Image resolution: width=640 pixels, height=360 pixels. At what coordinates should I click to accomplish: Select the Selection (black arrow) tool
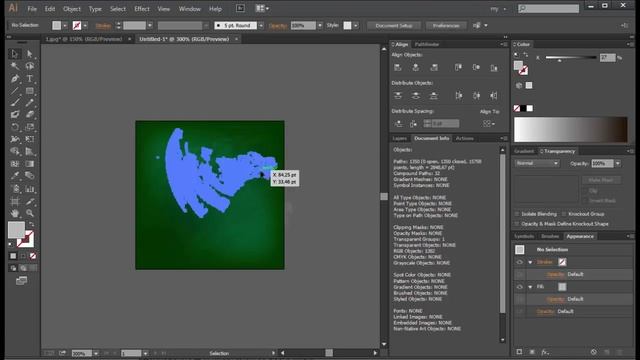(x=15, y=54)
